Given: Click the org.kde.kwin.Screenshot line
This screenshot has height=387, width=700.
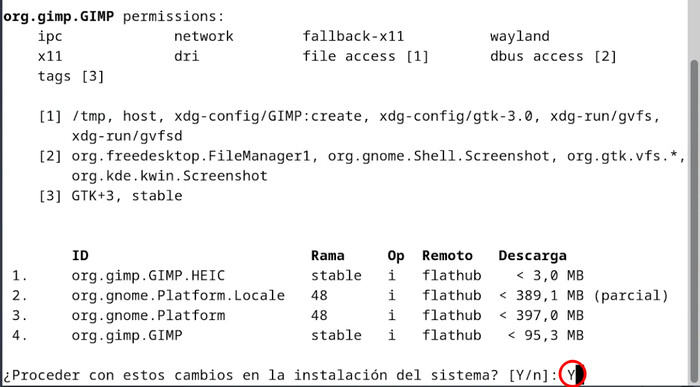Looking at the screenshot, I should click(x=170, y=176).
